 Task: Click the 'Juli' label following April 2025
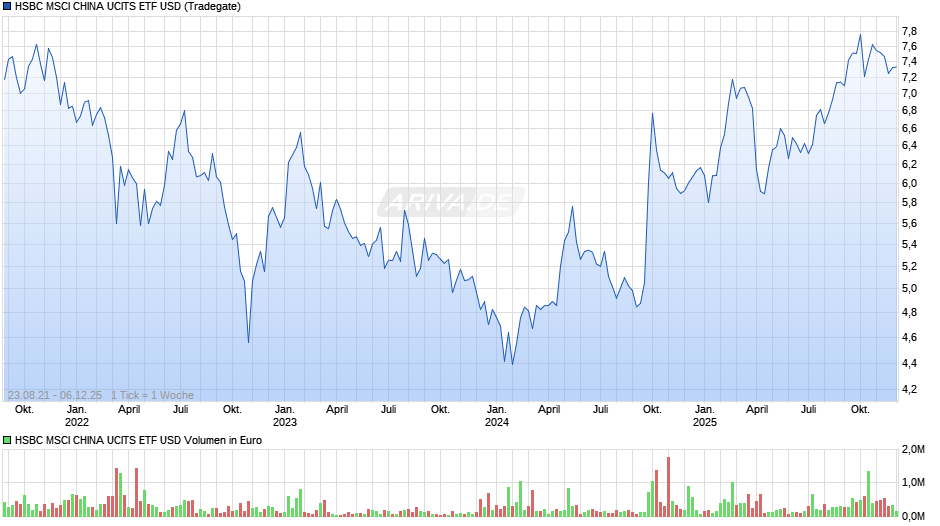tap(809, 410)
